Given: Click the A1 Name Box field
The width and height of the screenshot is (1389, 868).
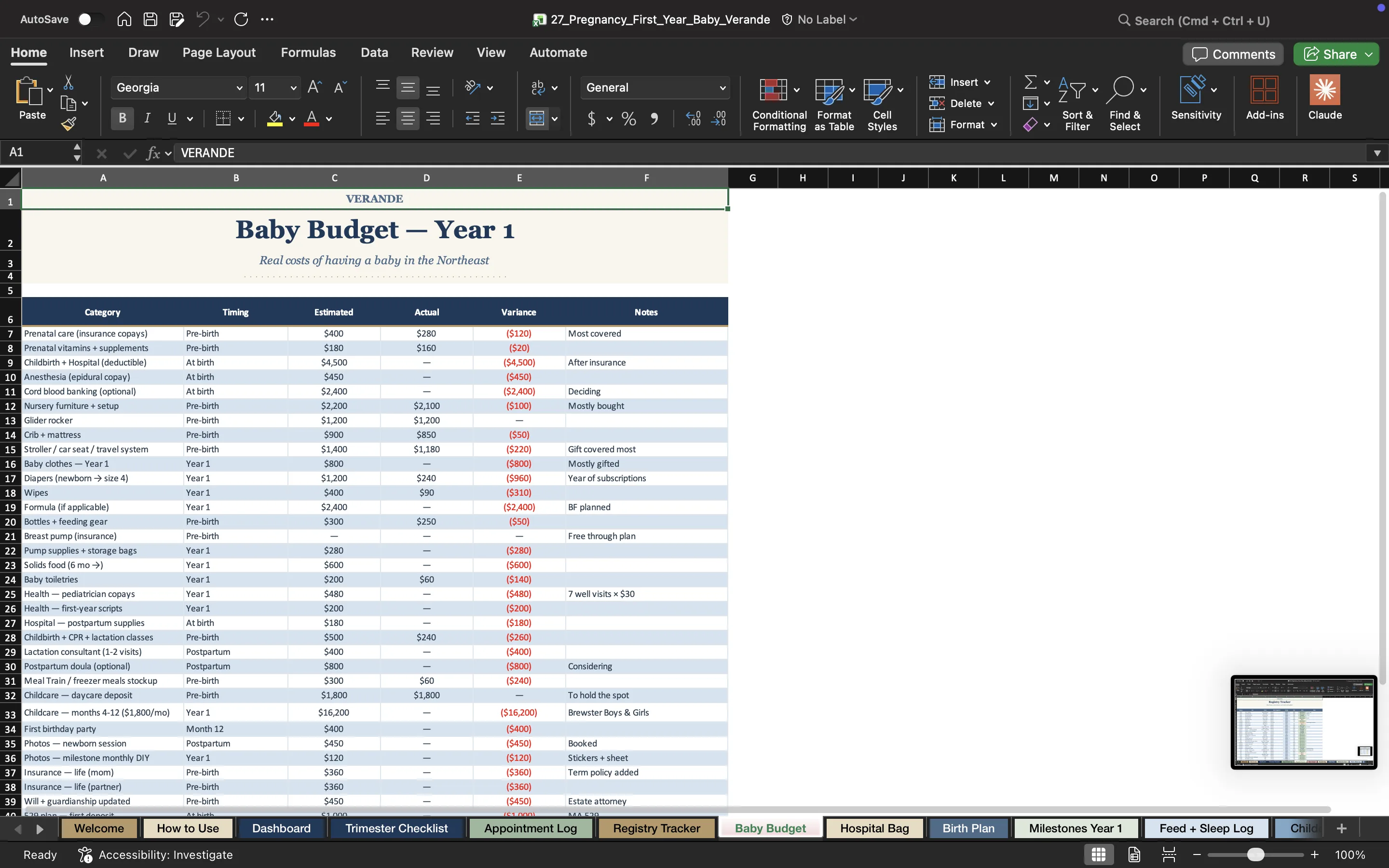Looking at the screenshot, I should pyautogui.click(x=40, y=153).
